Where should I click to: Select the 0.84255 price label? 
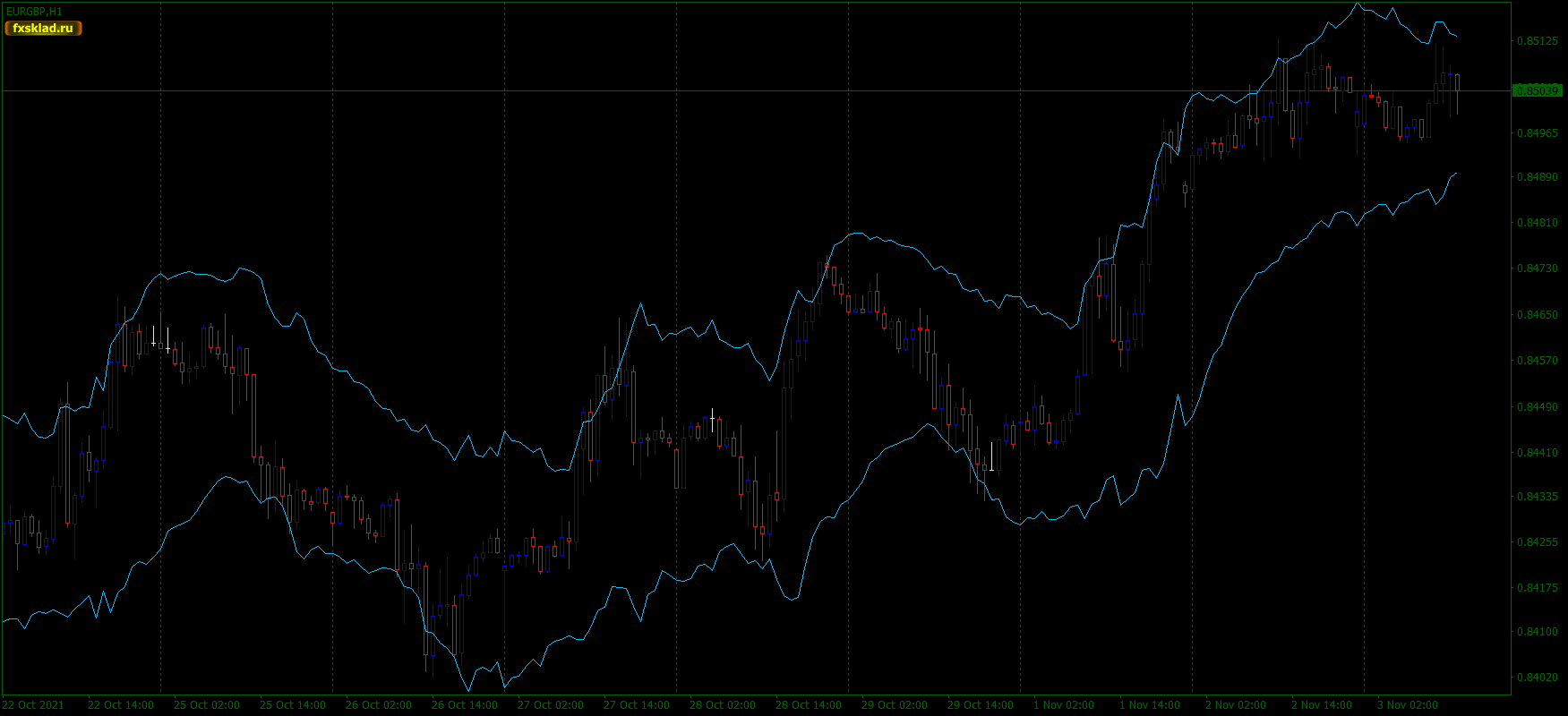(1537, 542)
